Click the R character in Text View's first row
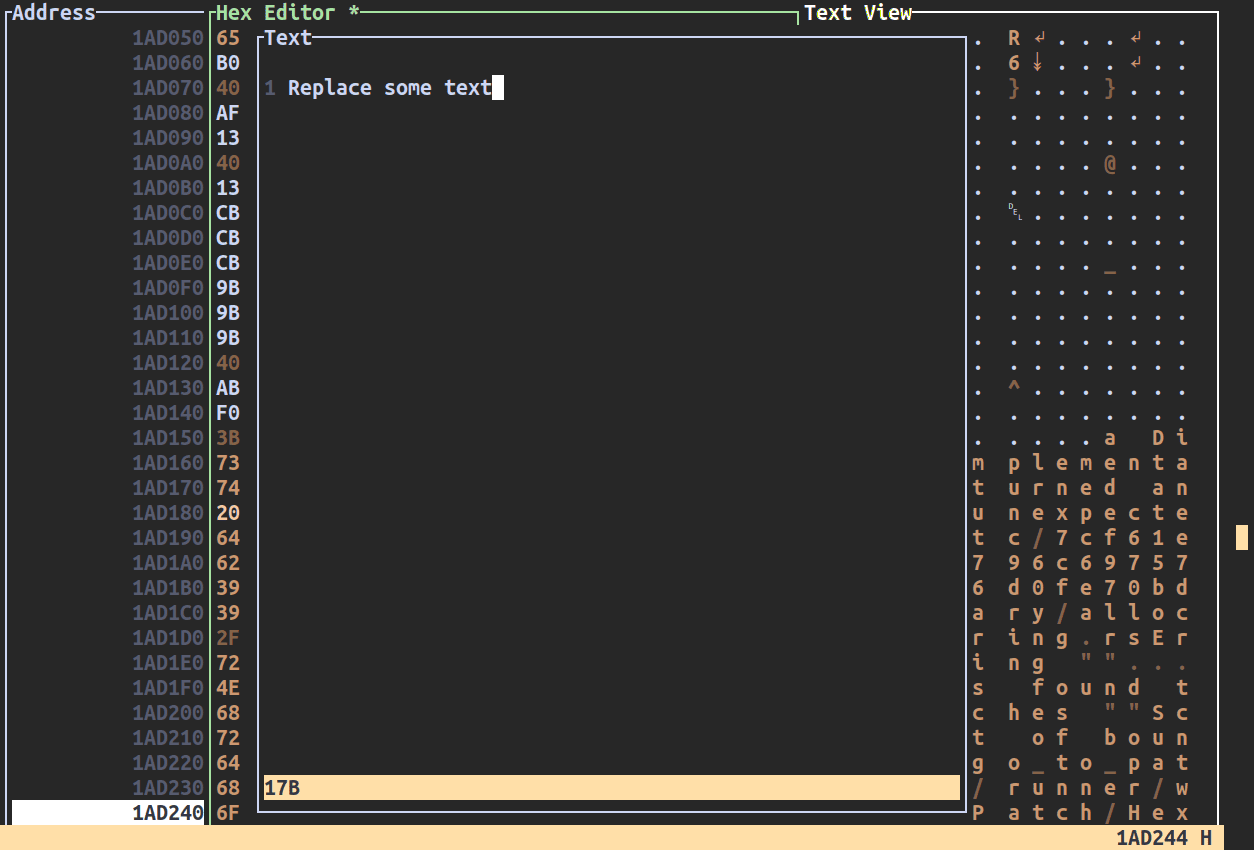The height and width of the screenshot is (850, 1254). click(x=1014, y=38)
